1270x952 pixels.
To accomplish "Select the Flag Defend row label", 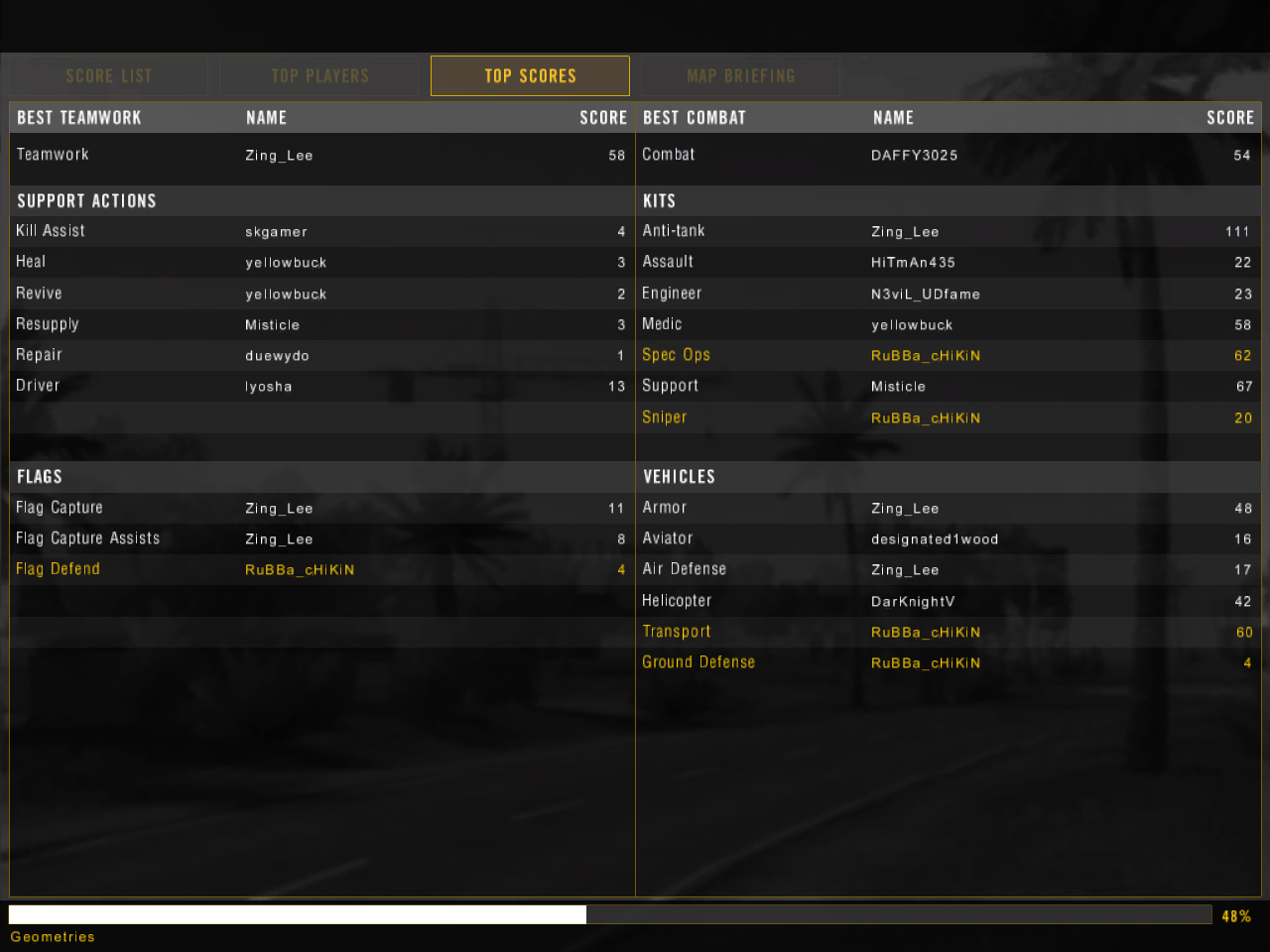I will (58, 569).
